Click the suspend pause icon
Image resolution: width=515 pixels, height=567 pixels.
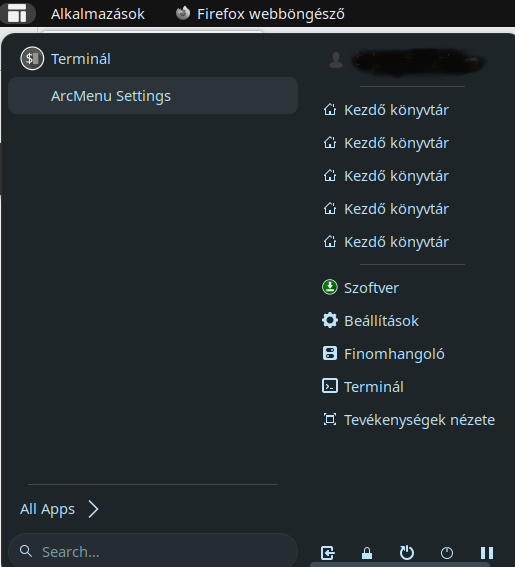487,553
